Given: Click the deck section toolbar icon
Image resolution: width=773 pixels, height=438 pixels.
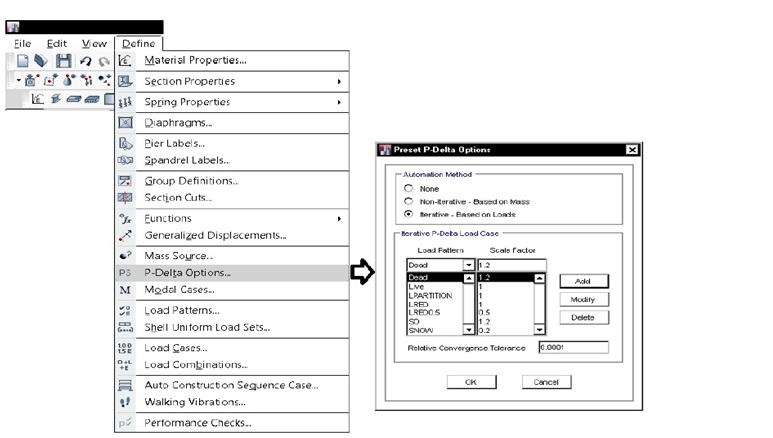Looking at the screenshot, I should pos(92,99).
